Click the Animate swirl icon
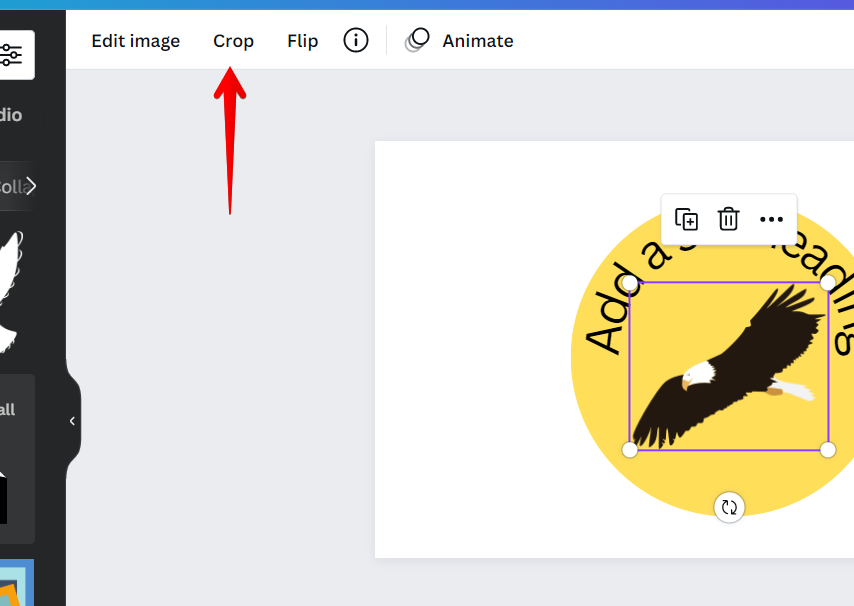 [x=415, y=40]
